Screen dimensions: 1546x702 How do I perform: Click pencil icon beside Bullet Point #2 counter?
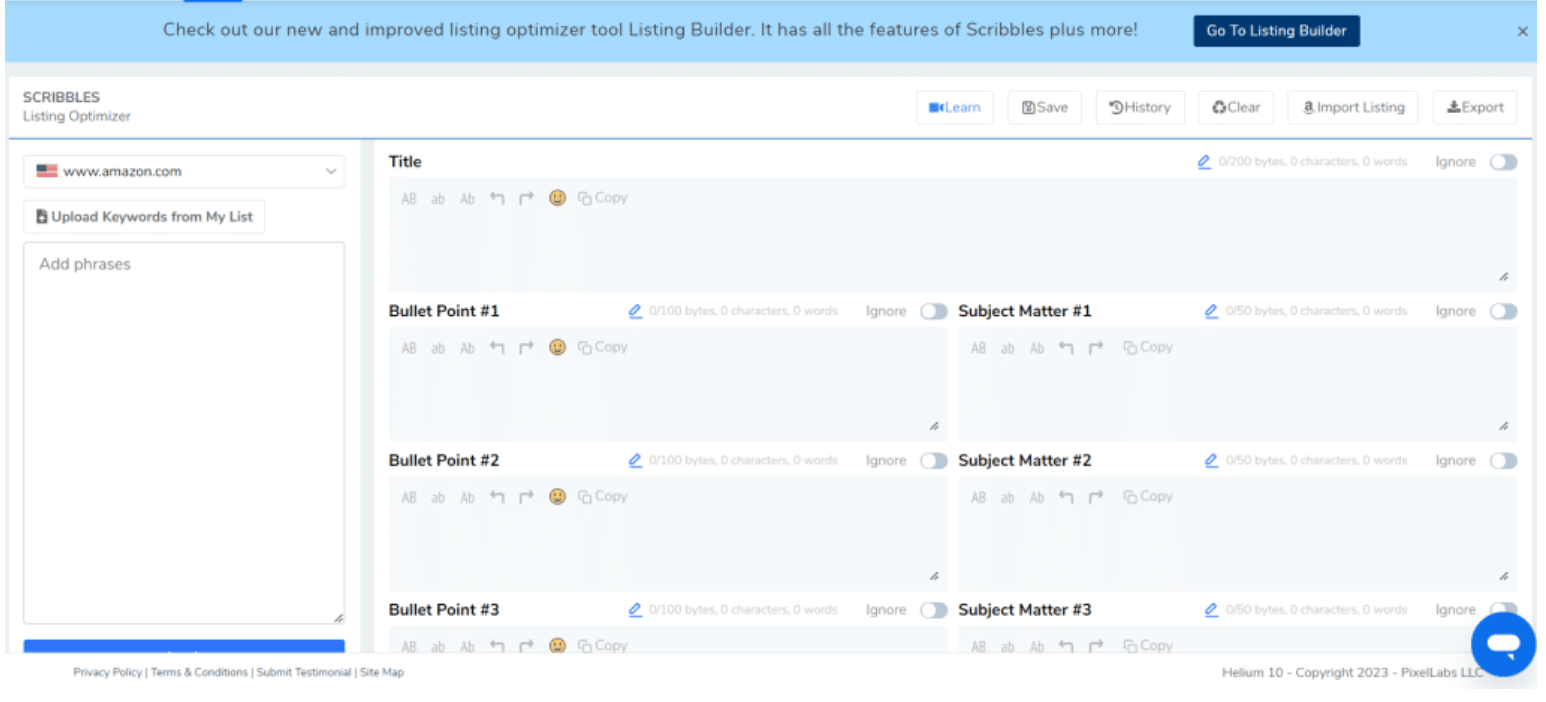click(x=635, y=460)
